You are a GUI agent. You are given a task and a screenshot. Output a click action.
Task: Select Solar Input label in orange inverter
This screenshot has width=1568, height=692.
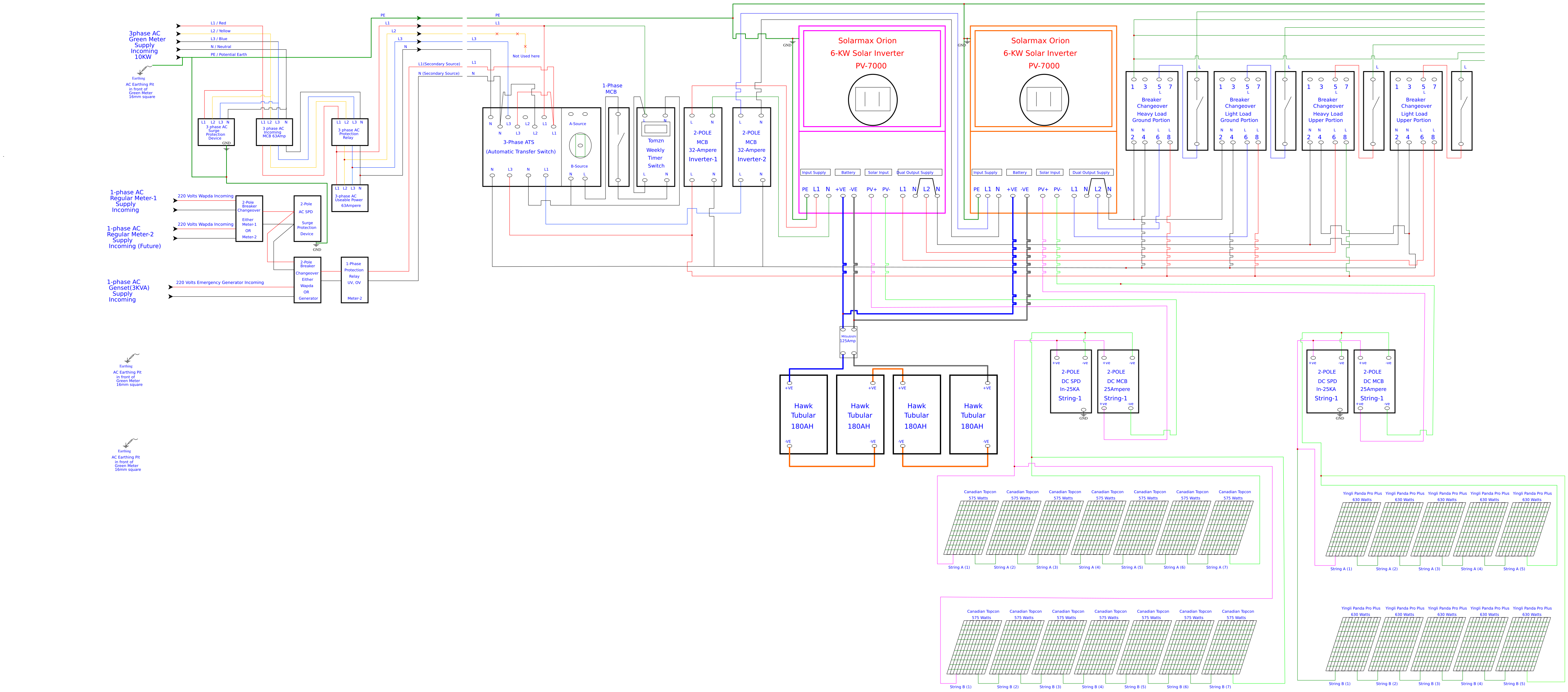coord(1049,173)
